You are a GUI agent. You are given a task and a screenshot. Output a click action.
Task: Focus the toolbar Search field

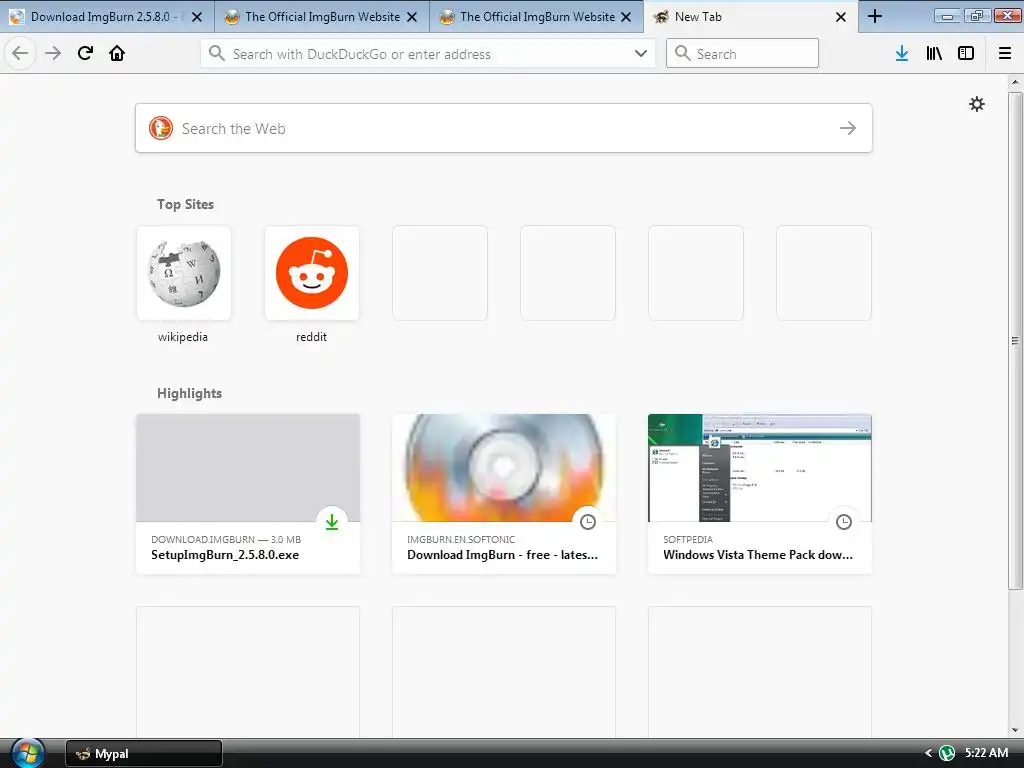(742, 54)
